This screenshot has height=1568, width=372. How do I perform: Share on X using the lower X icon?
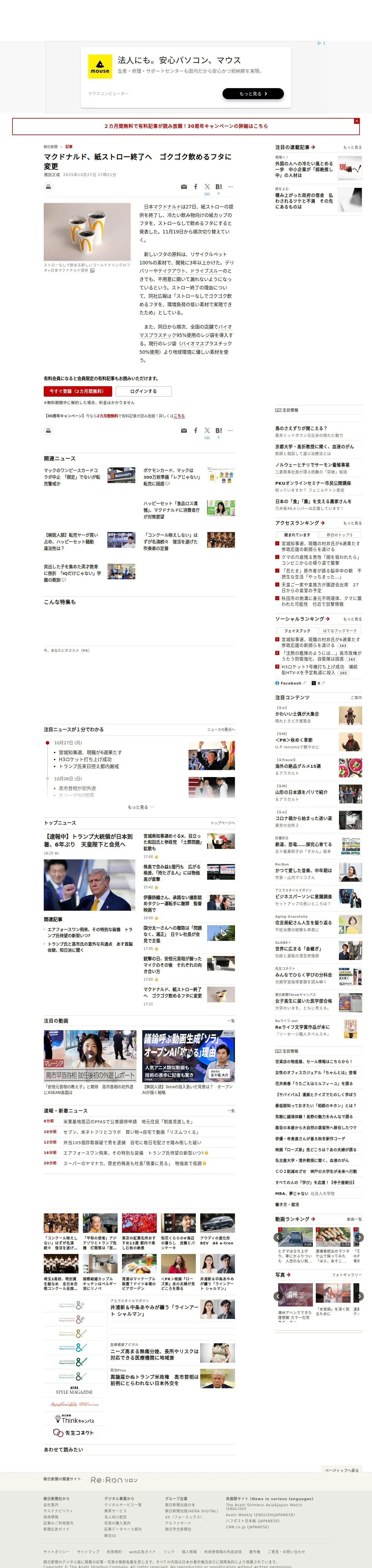pyautogui.click(x=207, y=430)
